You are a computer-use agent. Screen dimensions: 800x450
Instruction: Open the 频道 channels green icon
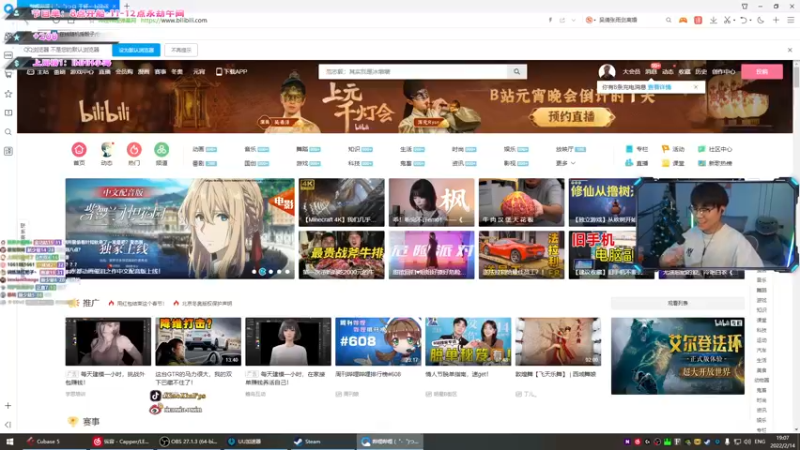162,149
